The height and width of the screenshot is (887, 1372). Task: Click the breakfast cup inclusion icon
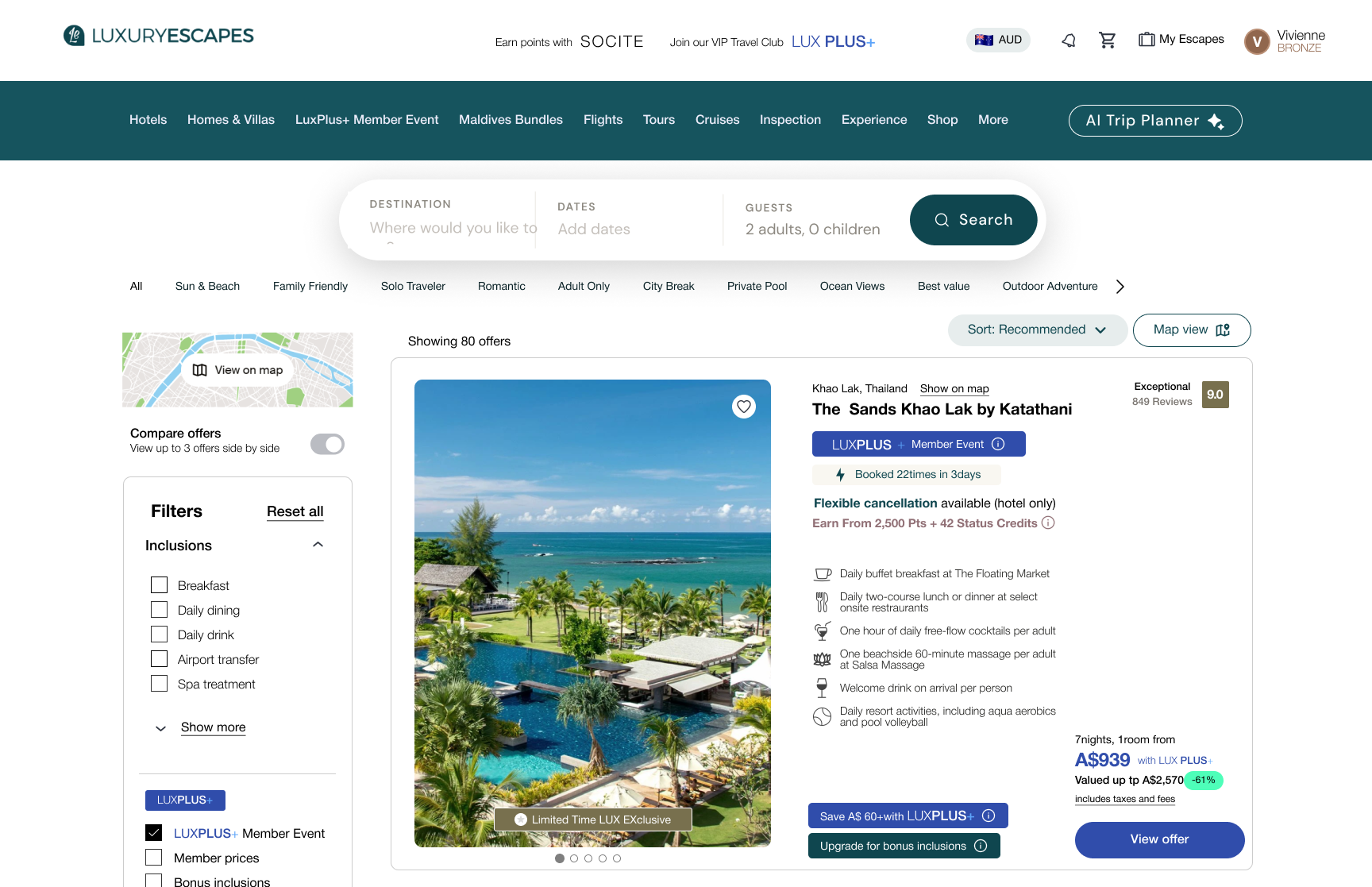pos(823,574)
